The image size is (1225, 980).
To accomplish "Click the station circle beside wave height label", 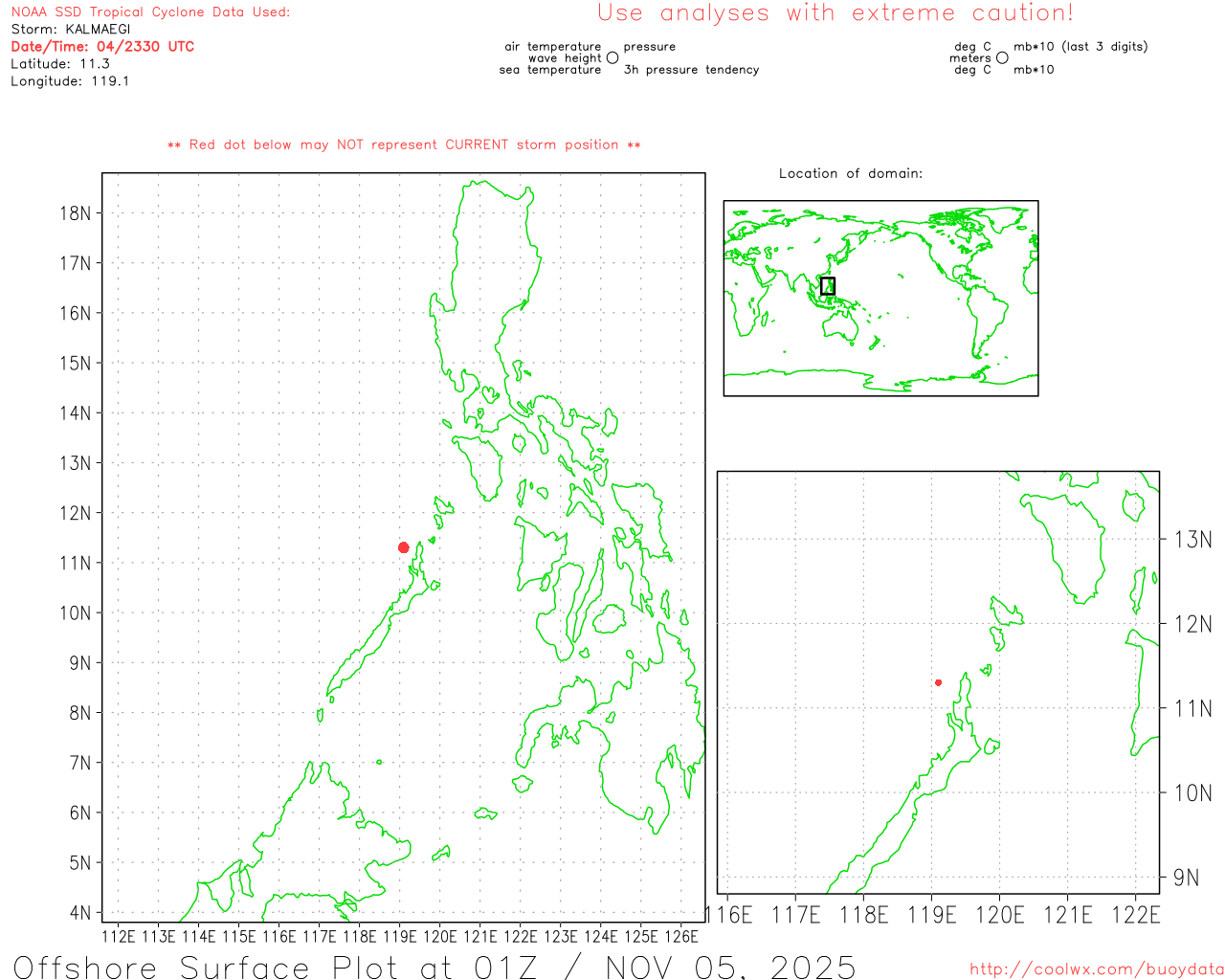I will click(612, 58).
